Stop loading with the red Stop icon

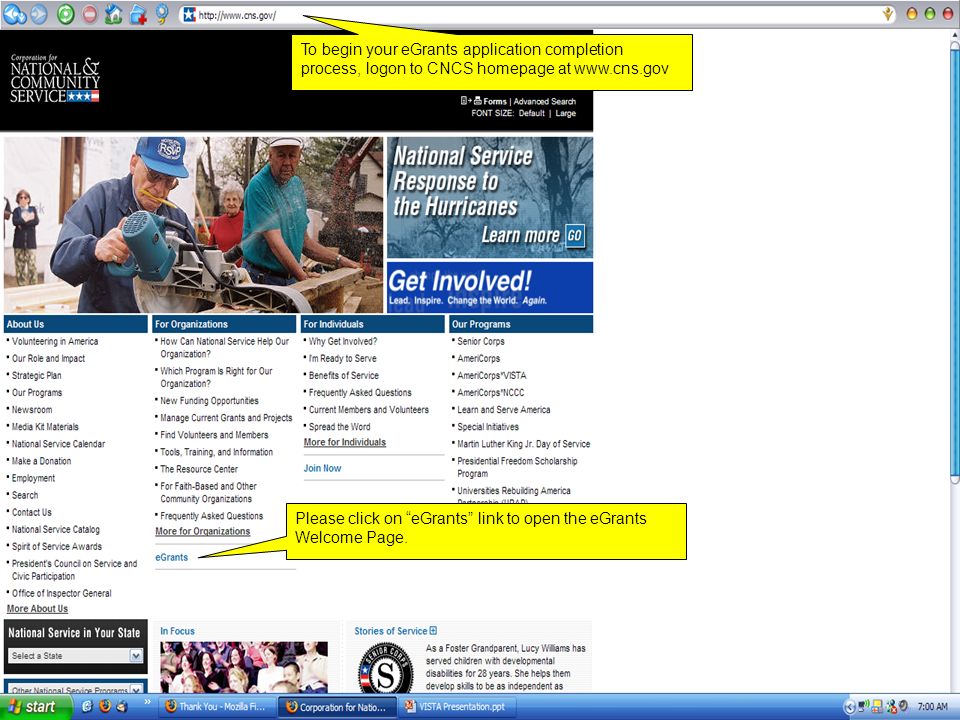[x=89, y=14]
